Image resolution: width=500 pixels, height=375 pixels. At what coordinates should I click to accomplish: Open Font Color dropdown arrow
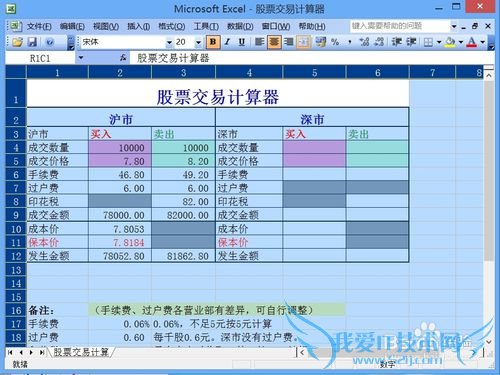point(482,42)
